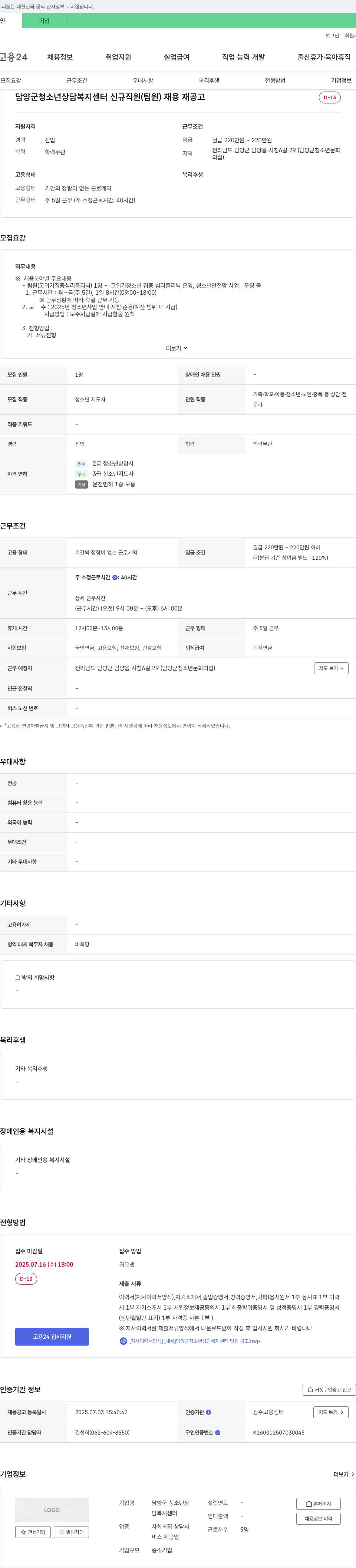Click the D-13 badge beside job title
This screenshot has height=1568, width=356.
pyautogui.click(x=330, y=97)
